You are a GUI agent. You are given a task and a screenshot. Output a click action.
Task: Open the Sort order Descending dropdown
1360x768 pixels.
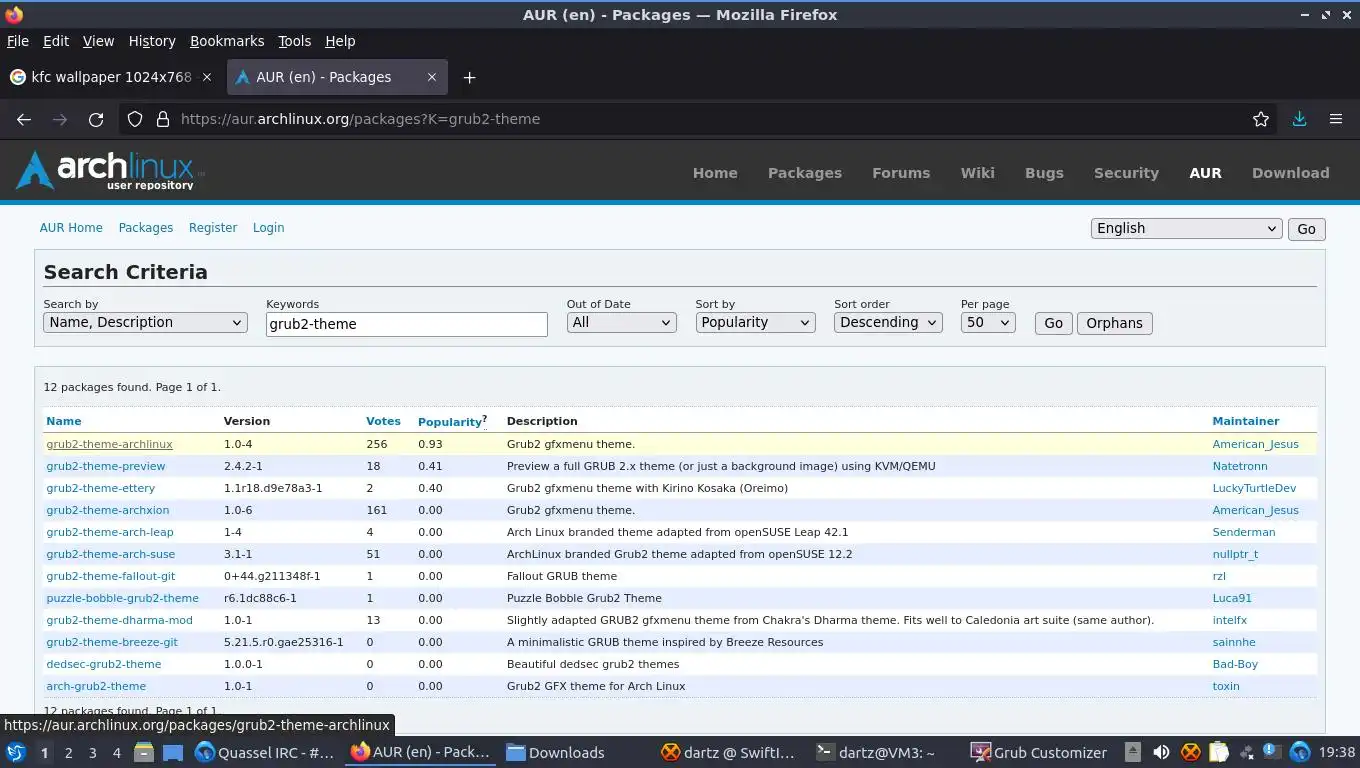(888, 322)
